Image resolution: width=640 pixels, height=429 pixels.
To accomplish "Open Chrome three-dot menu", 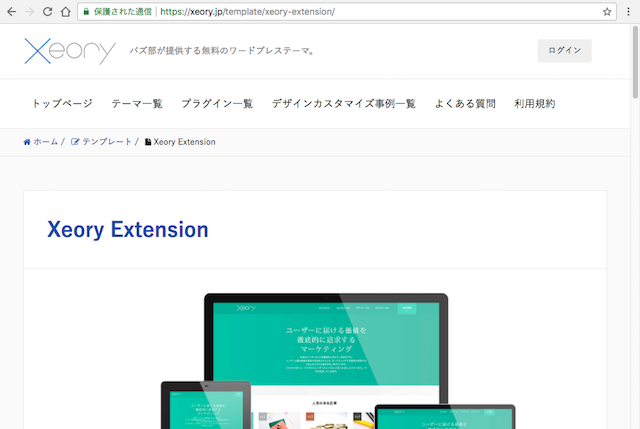I will pyautogui.click(x=628, y=12).
